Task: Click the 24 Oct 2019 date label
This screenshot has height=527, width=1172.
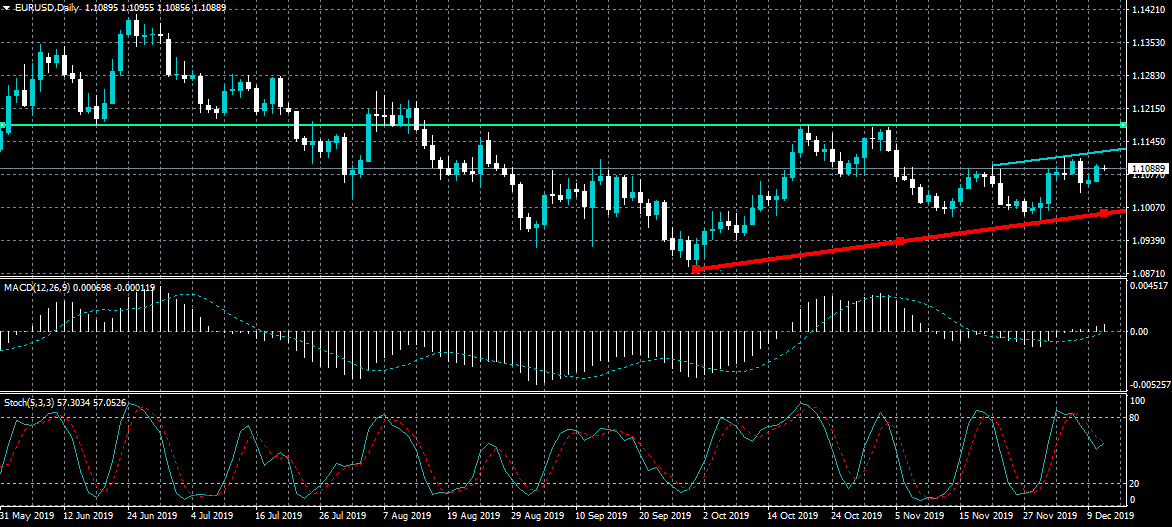Action: [857, 516]
